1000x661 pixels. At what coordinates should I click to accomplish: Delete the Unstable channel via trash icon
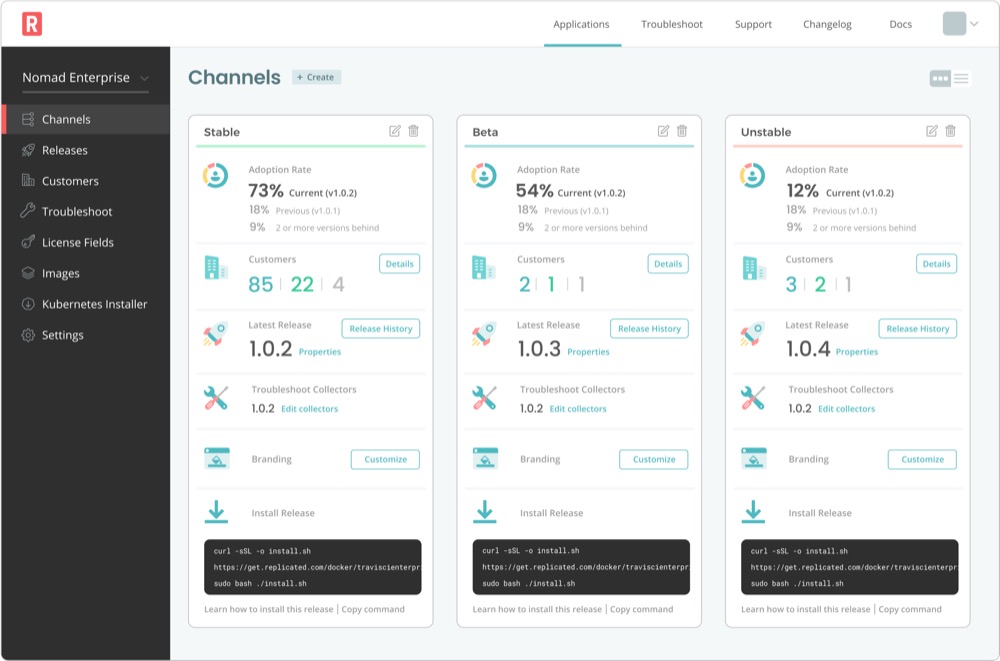950,131
